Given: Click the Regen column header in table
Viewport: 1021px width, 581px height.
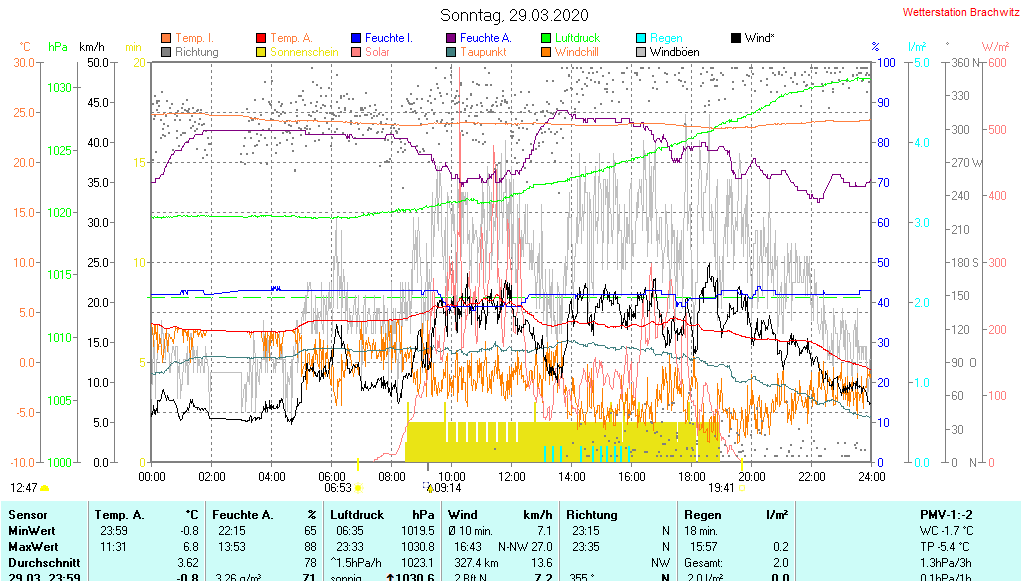Looking at the screenshot, I should tap(702, 515).
